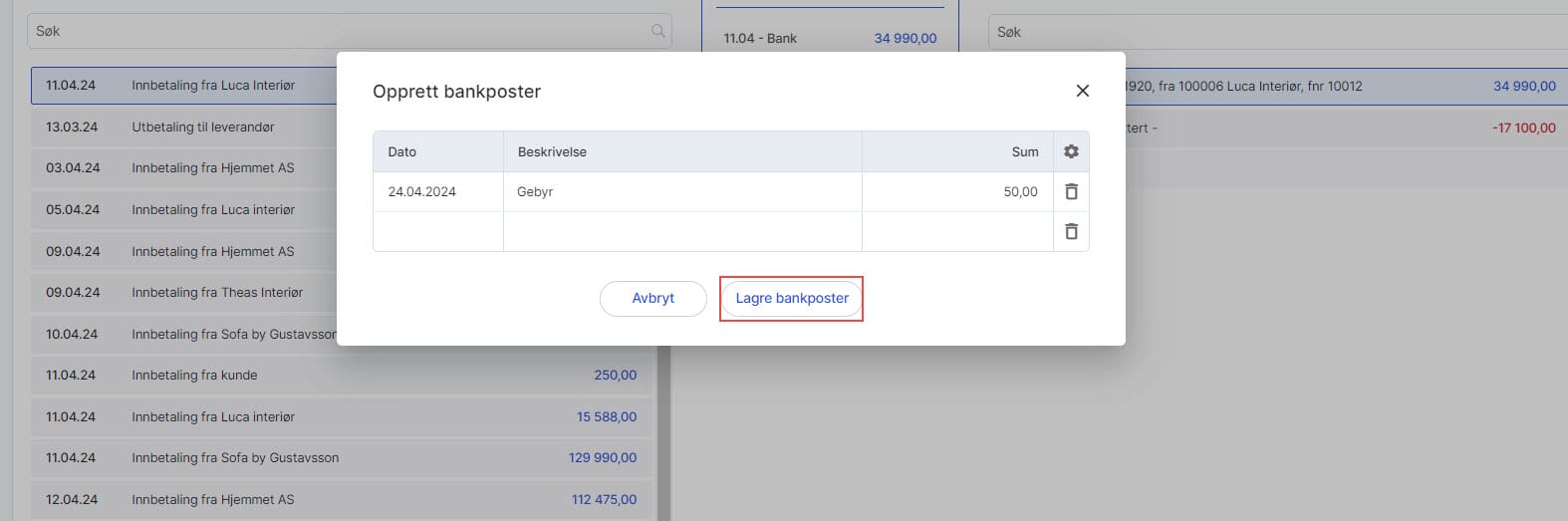Click the table settings gear icon
1568x521 pixels.
(x=1071, y=151)
